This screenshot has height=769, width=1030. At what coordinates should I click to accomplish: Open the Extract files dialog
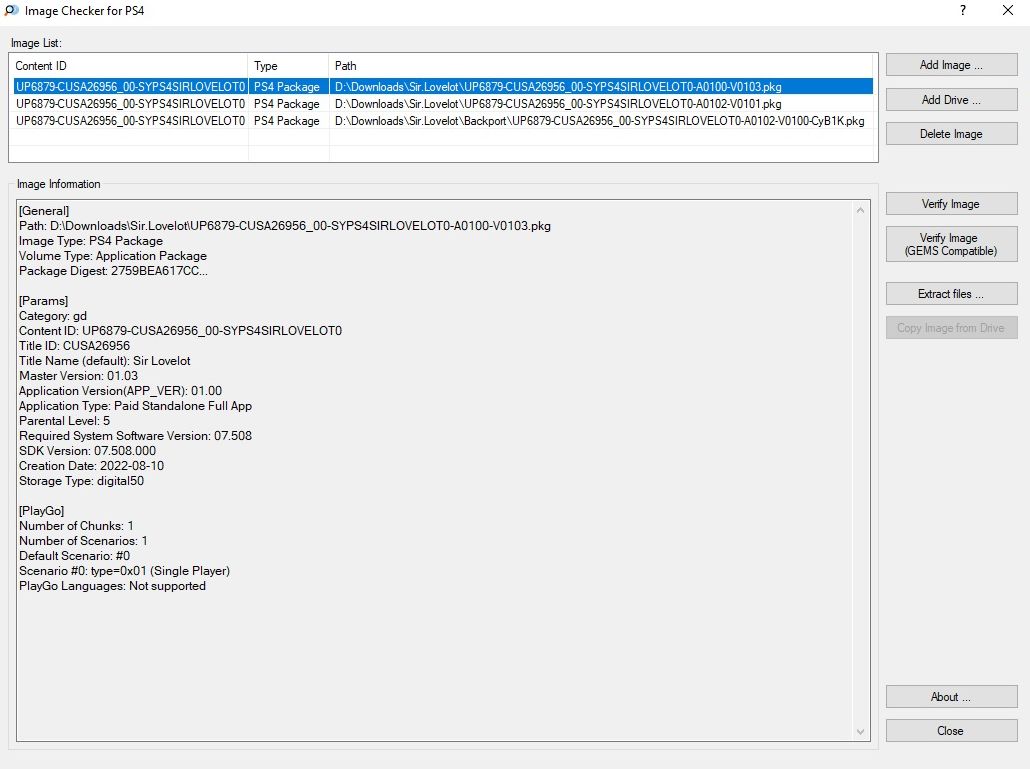pos(951,294)
